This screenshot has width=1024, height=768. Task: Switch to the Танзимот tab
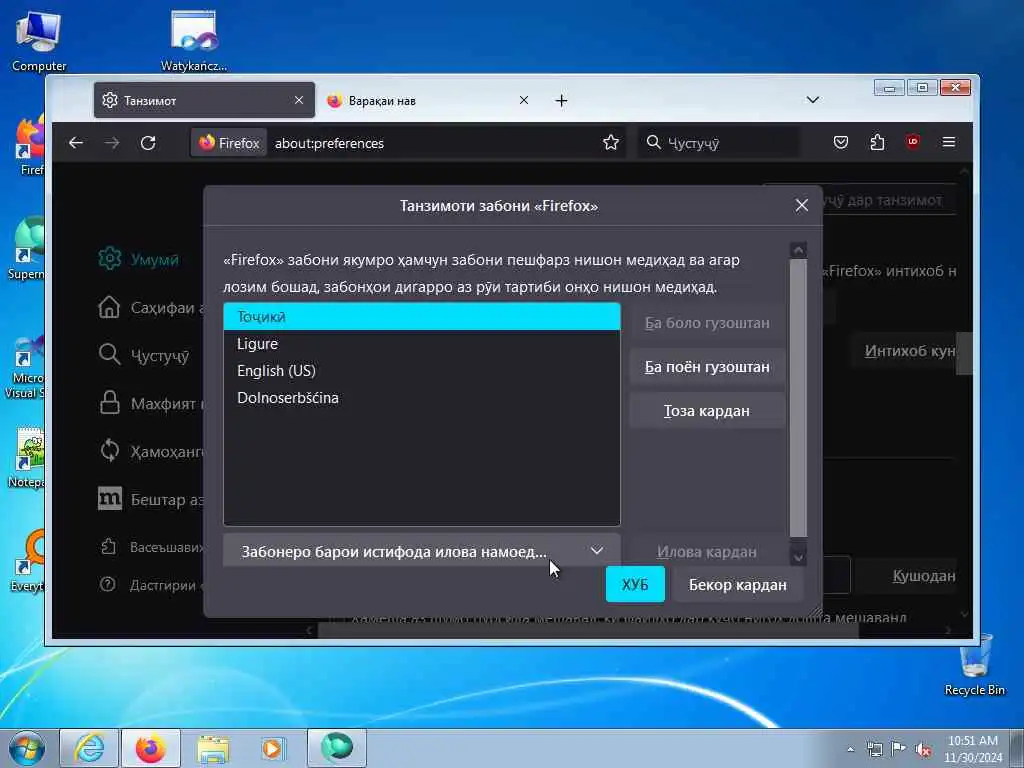coord(204,100)
